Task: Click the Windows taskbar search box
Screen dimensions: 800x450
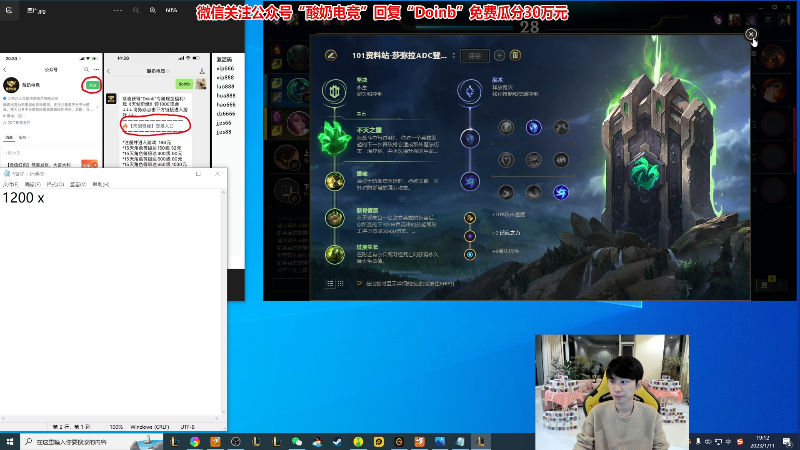Action: [92, 441]
